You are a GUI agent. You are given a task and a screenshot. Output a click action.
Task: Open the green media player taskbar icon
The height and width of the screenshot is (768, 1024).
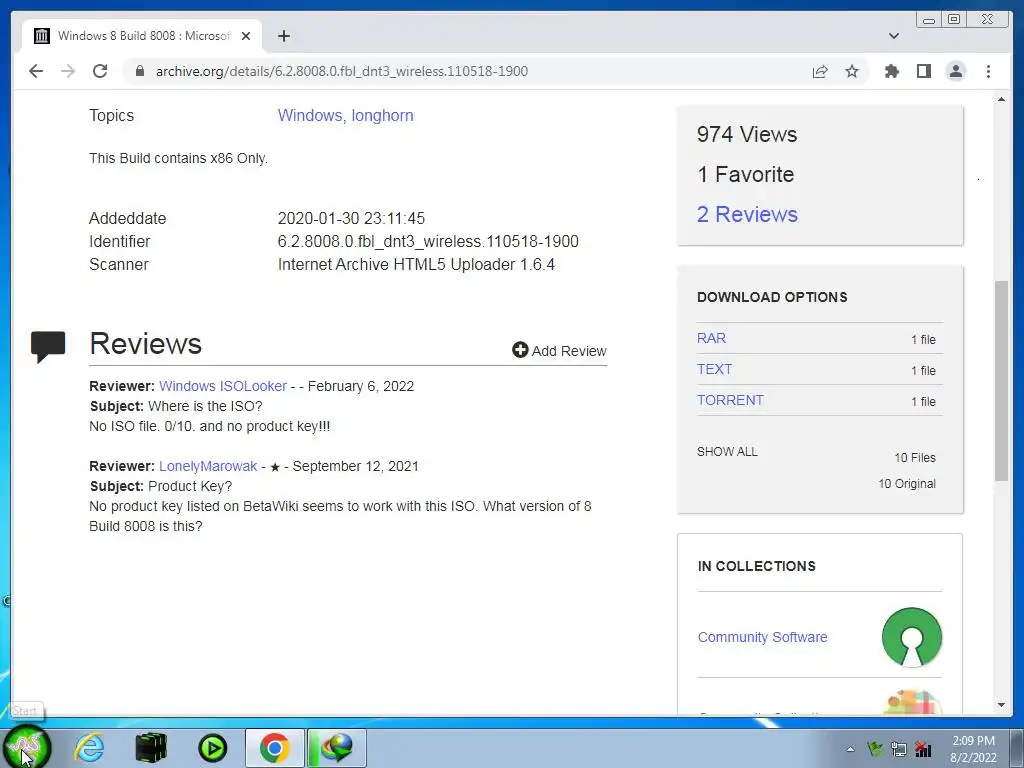[x=213, y=748]
